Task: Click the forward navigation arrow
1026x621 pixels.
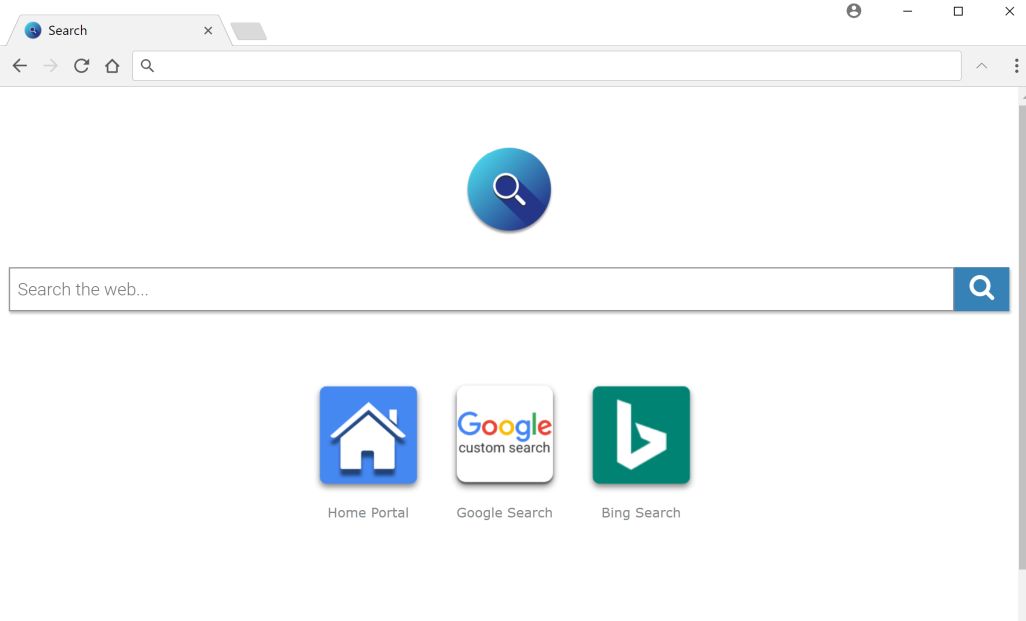Action: pyautogui.click(x=50, y=65)
